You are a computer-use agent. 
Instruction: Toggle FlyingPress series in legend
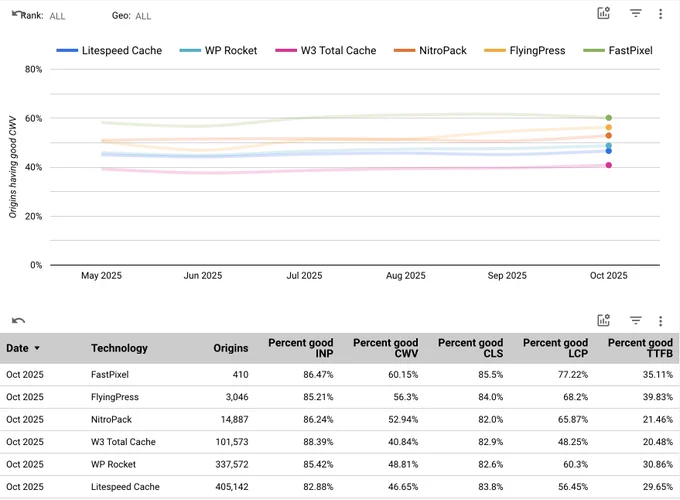tap(525, 50)
